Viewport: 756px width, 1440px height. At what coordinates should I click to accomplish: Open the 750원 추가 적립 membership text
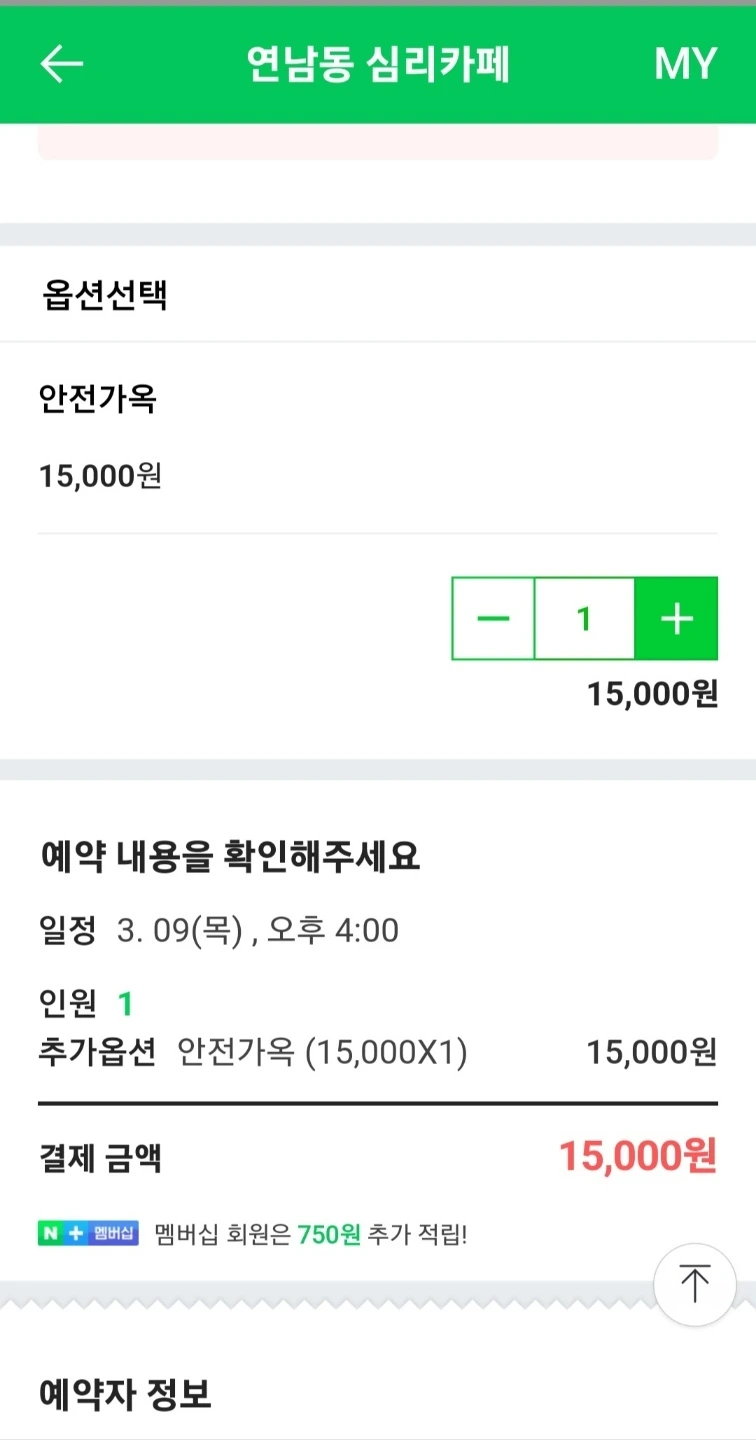tap(311, 1234)
